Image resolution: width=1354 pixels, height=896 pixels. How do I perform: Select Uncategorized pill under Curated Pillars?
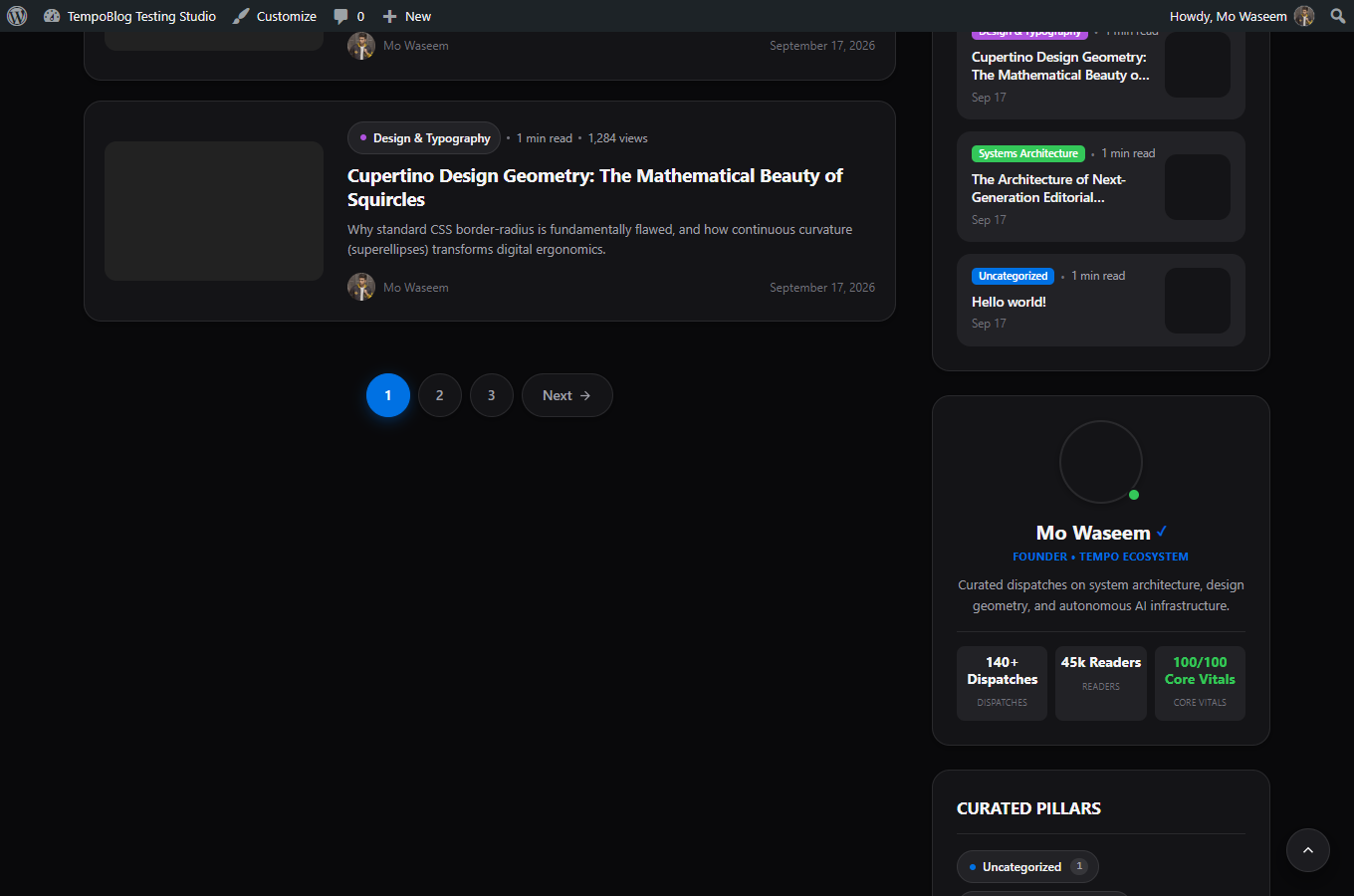point(1027,867)
